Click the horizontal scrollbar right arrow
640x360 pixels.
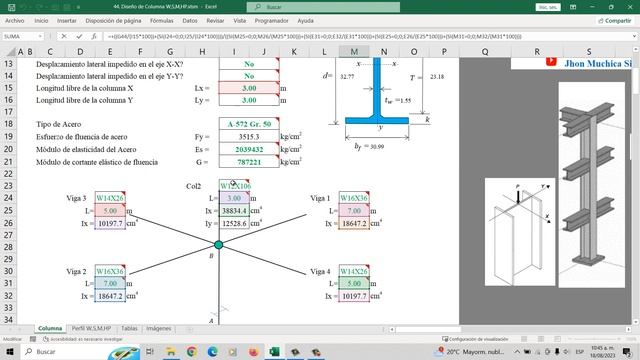[x=629, y=329]
